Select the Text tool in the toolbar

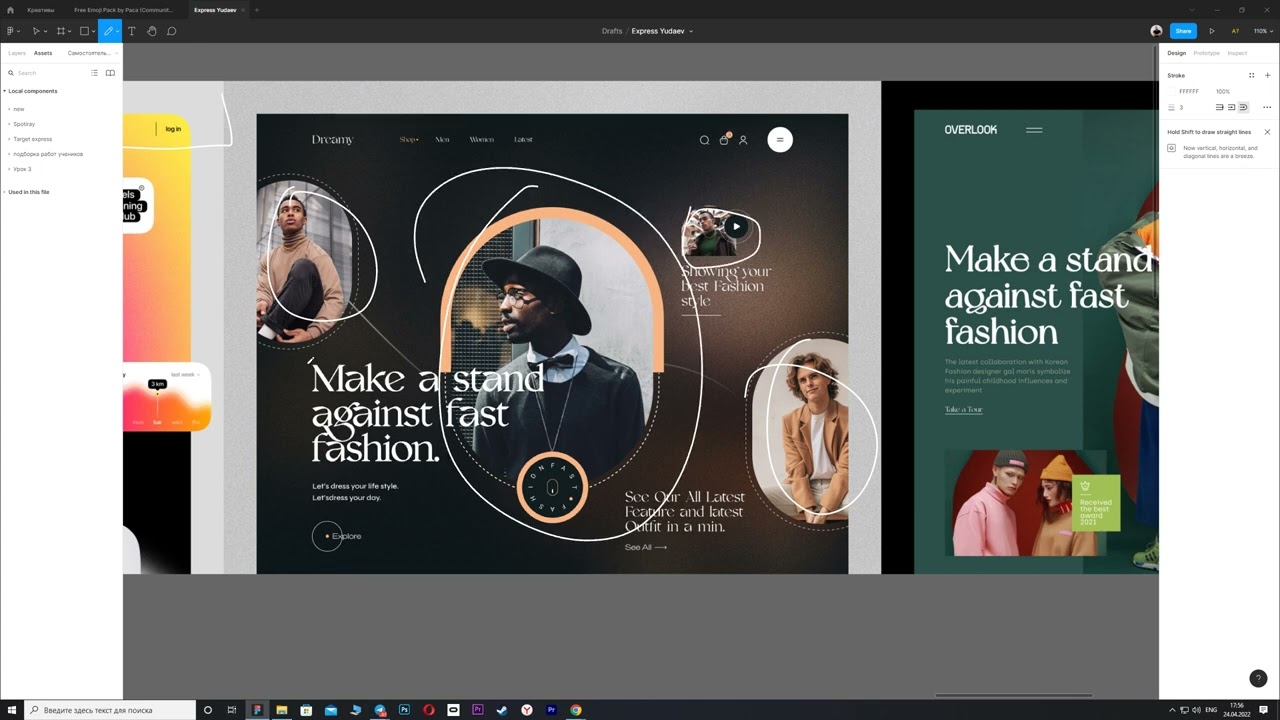coord(131,31)
